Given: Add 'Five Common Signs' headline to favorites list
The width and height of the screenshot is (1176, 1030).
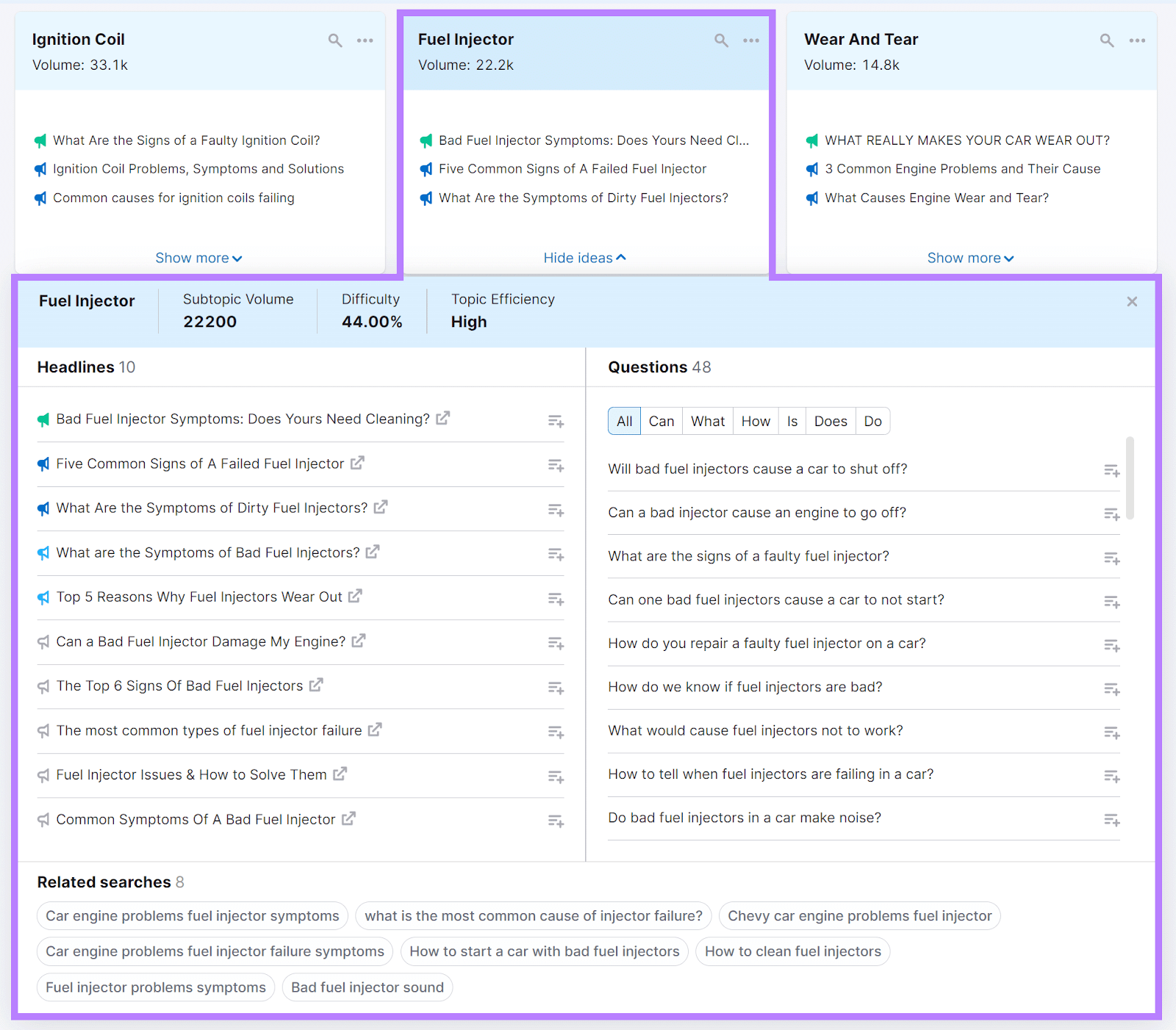Looking at the screenshot, I should pyautogui.click(x=556, y=466).
